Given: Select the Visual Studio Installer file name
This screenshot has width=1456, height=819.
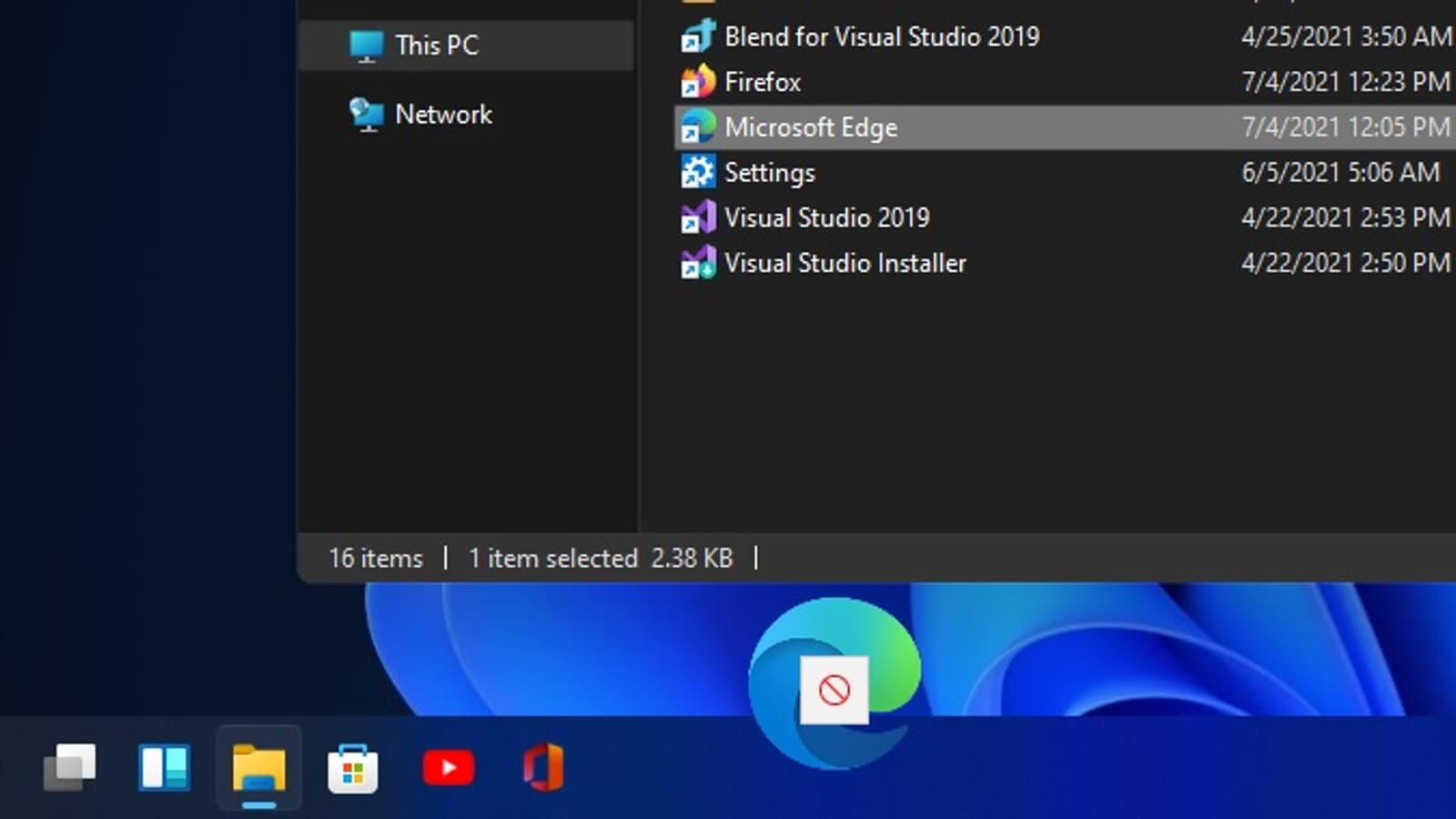Looking at the screenshot, I should [845, 263].
